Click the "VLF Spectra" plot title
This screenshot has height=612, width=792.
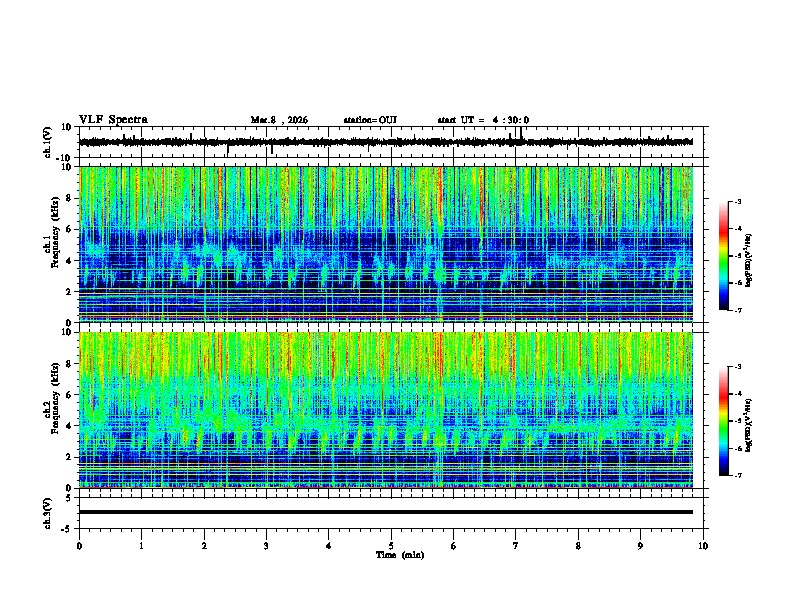click(x=113, y=120)
